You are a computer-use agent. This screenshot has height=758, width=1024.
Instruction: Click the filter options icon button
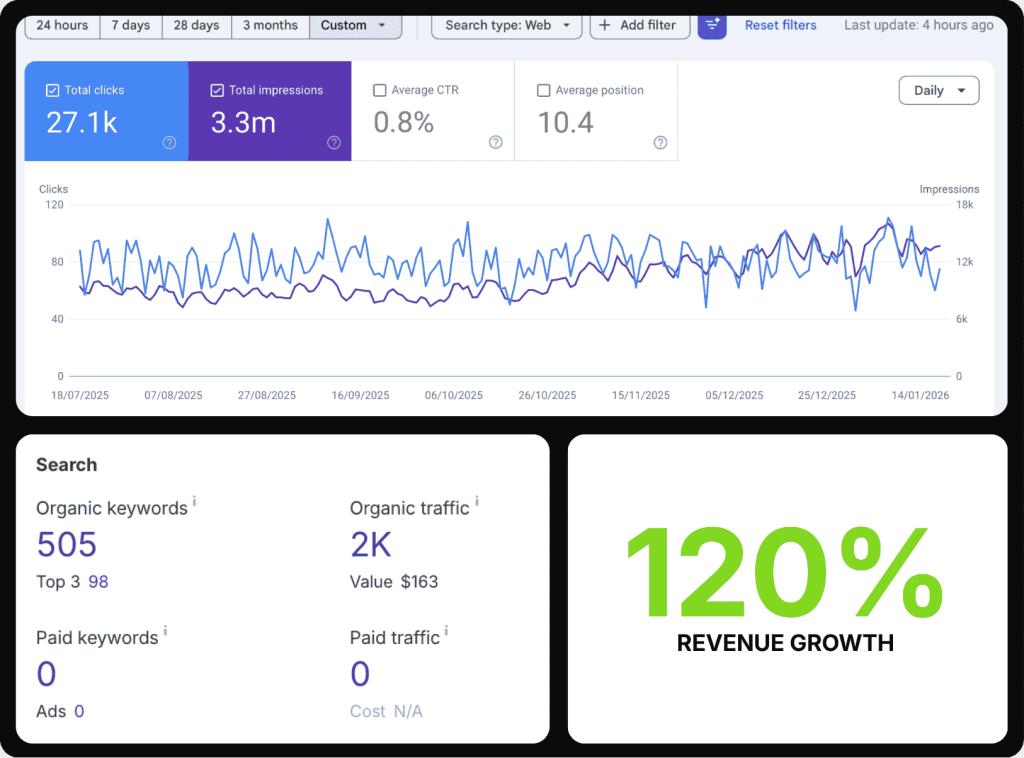coord(712,25)
